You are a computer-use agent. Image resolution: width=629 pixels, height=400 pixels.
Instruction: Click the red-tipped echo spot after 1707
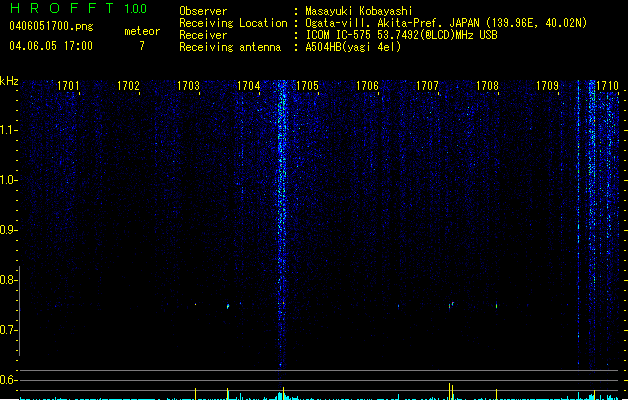point(452,305)
